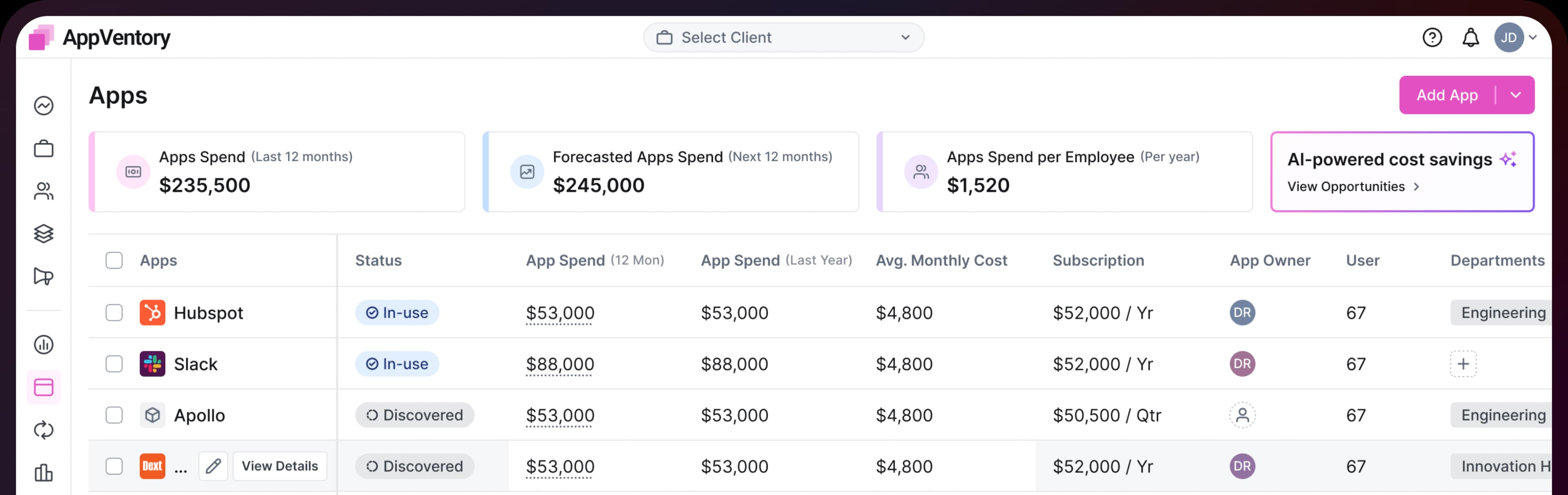Click the $245,000 forecasted spend total
Image resolution: width=1568 pixels, height=495 pixels.
click(598, 185)
